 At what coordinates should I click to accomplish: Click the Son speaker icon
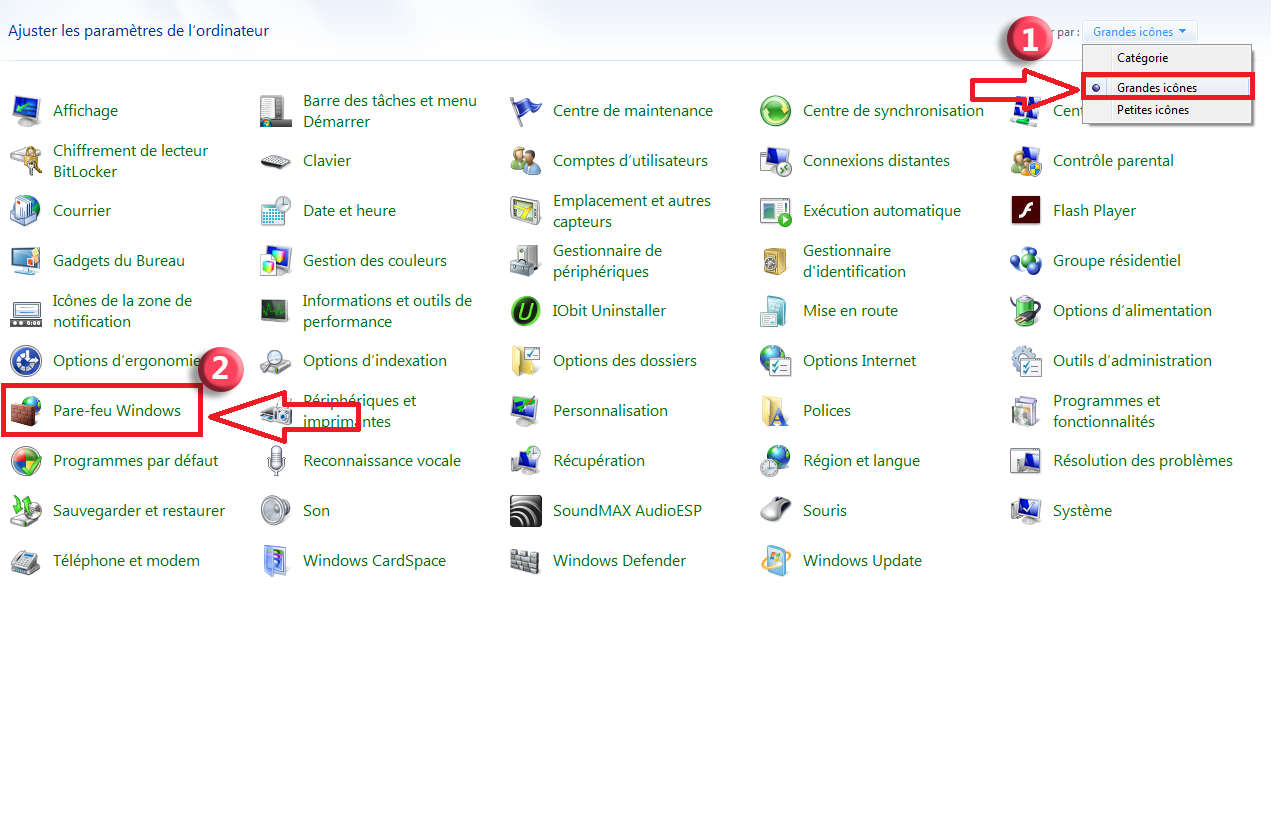(x=275, y=510)
